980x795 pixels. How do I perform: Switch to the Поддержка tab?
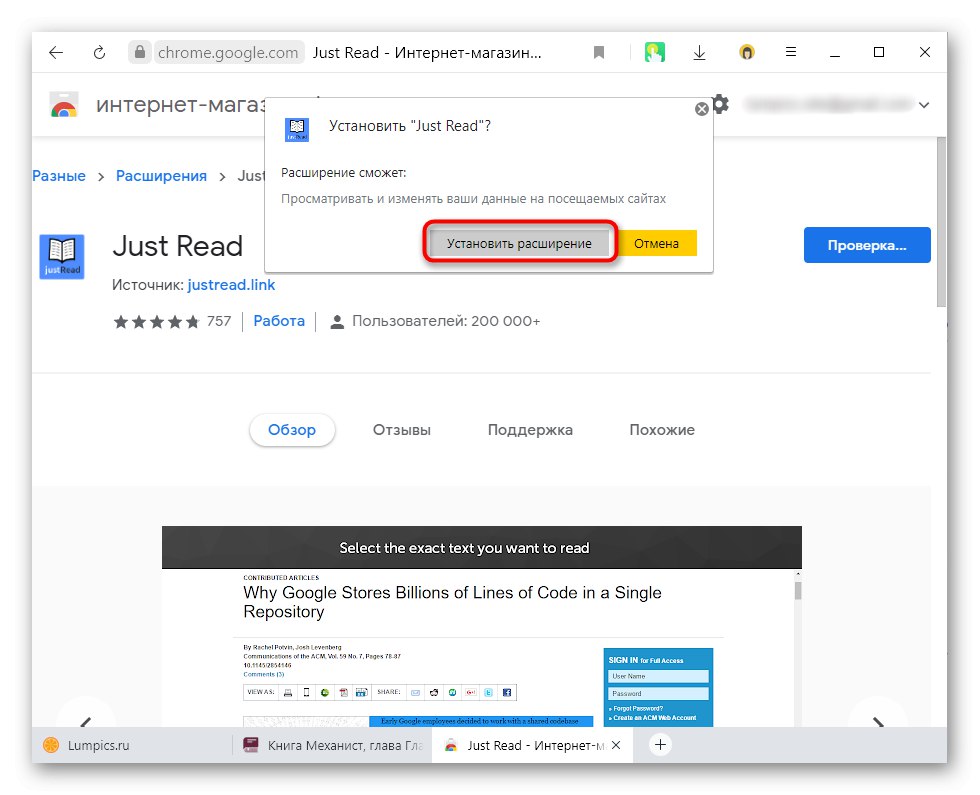point(530,430)
